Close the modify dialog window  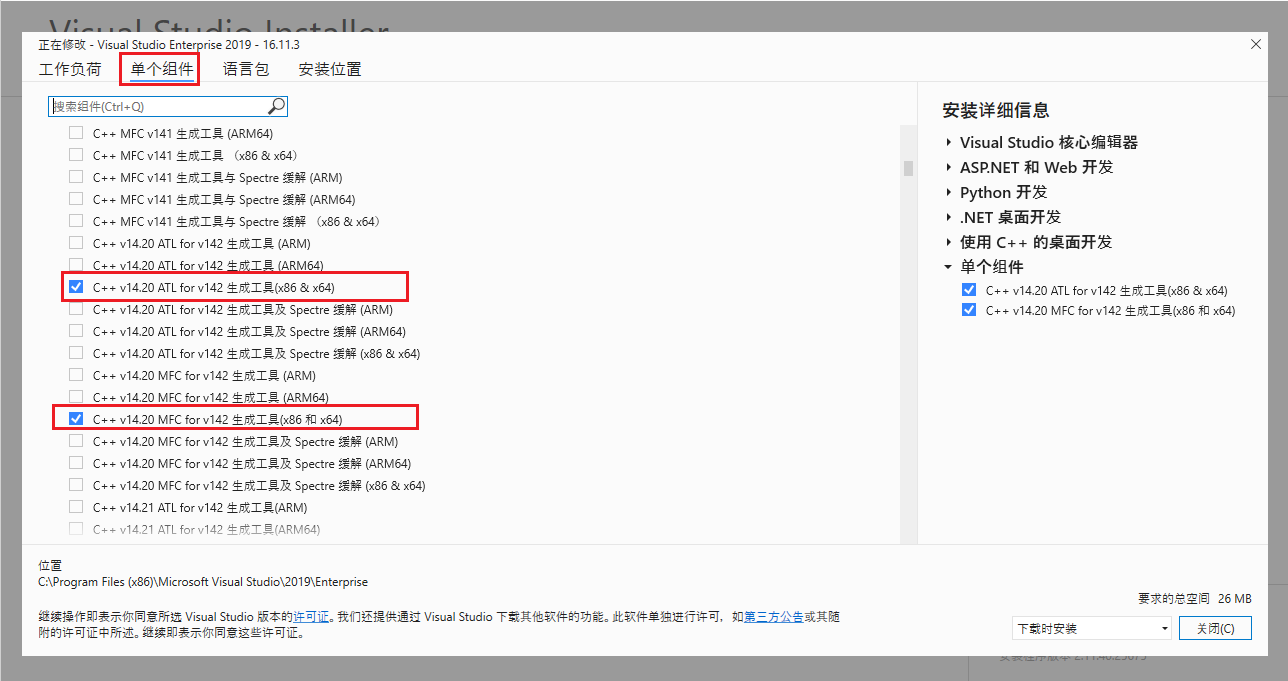click(1255, 45)
